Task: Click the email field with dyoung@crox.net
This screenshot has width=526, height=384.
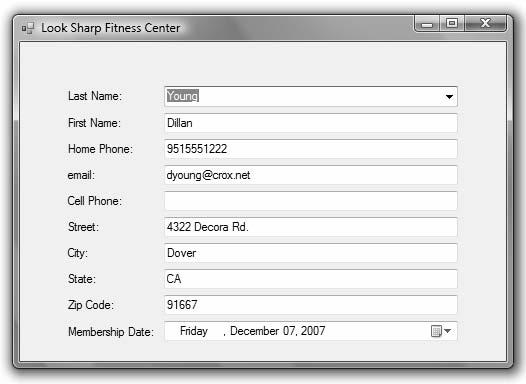Action: [311, 175]
